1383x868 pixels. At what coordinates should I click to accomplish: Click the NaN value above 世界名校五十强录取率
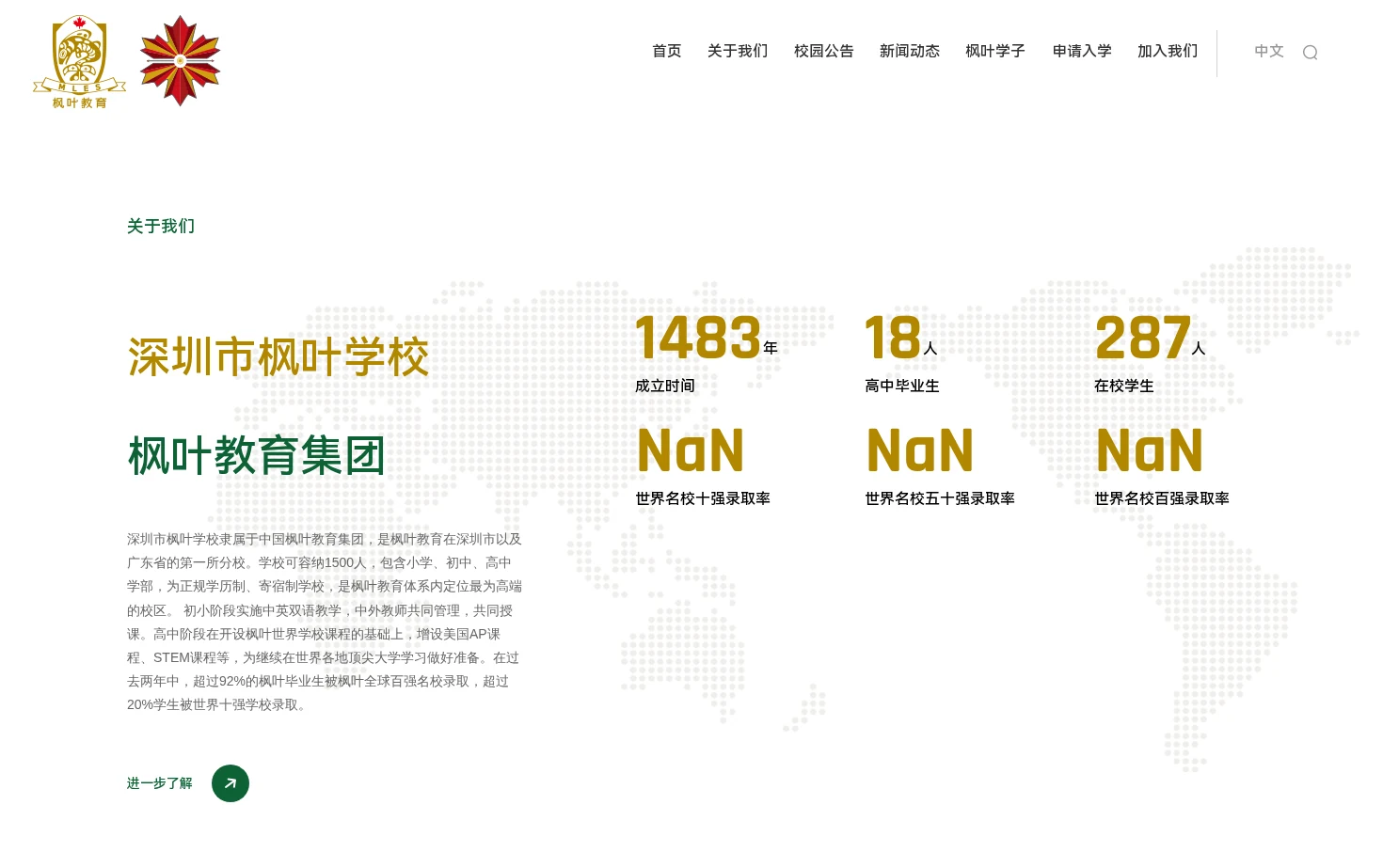coord(920,450)
